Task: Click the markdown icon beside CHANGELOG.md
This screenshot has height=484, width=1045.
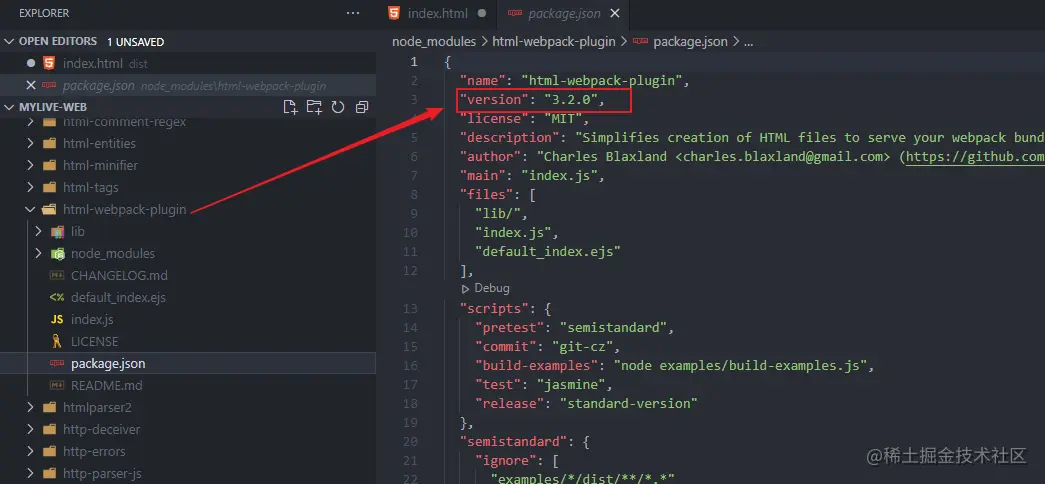Action: [x=57, y=276]
